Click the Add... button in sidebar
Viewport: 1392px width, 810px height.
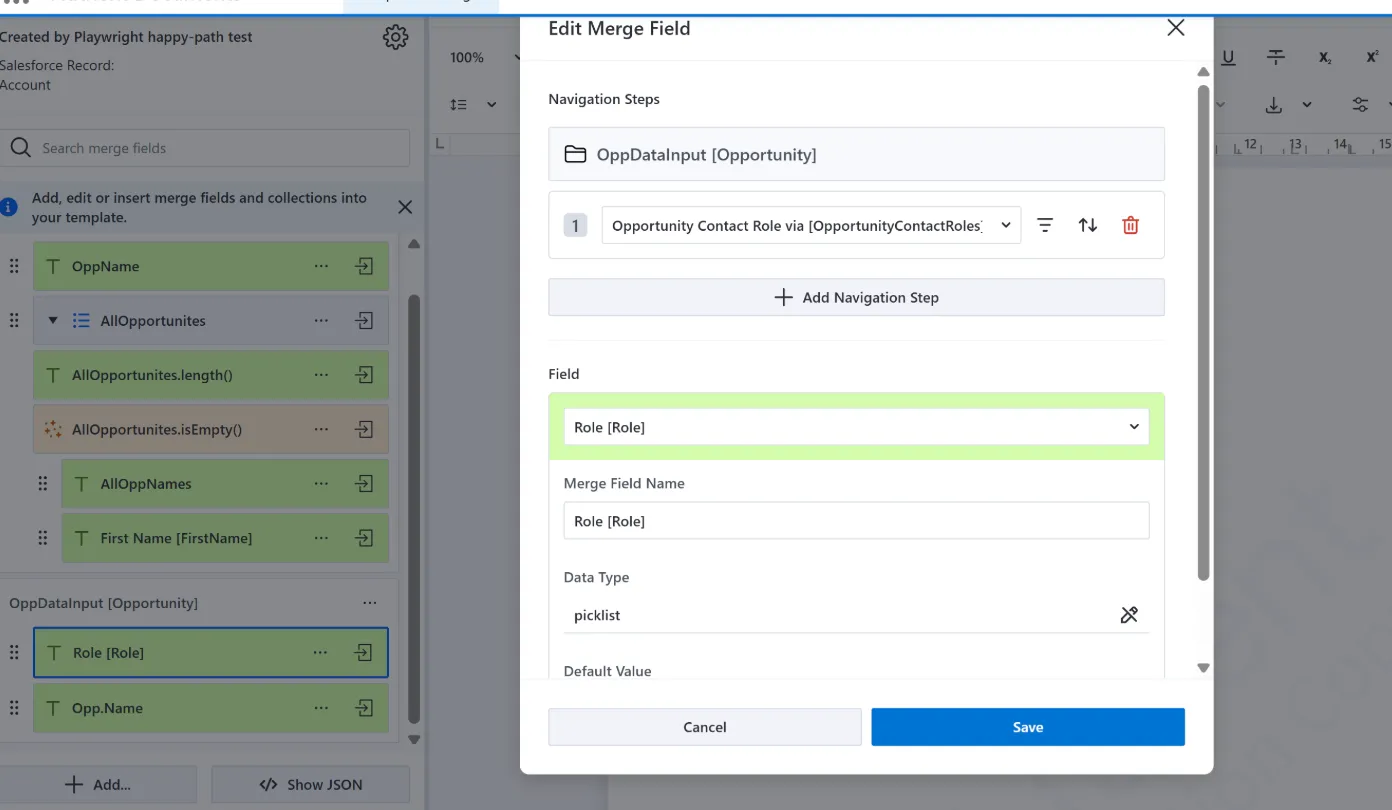point(98,785)
